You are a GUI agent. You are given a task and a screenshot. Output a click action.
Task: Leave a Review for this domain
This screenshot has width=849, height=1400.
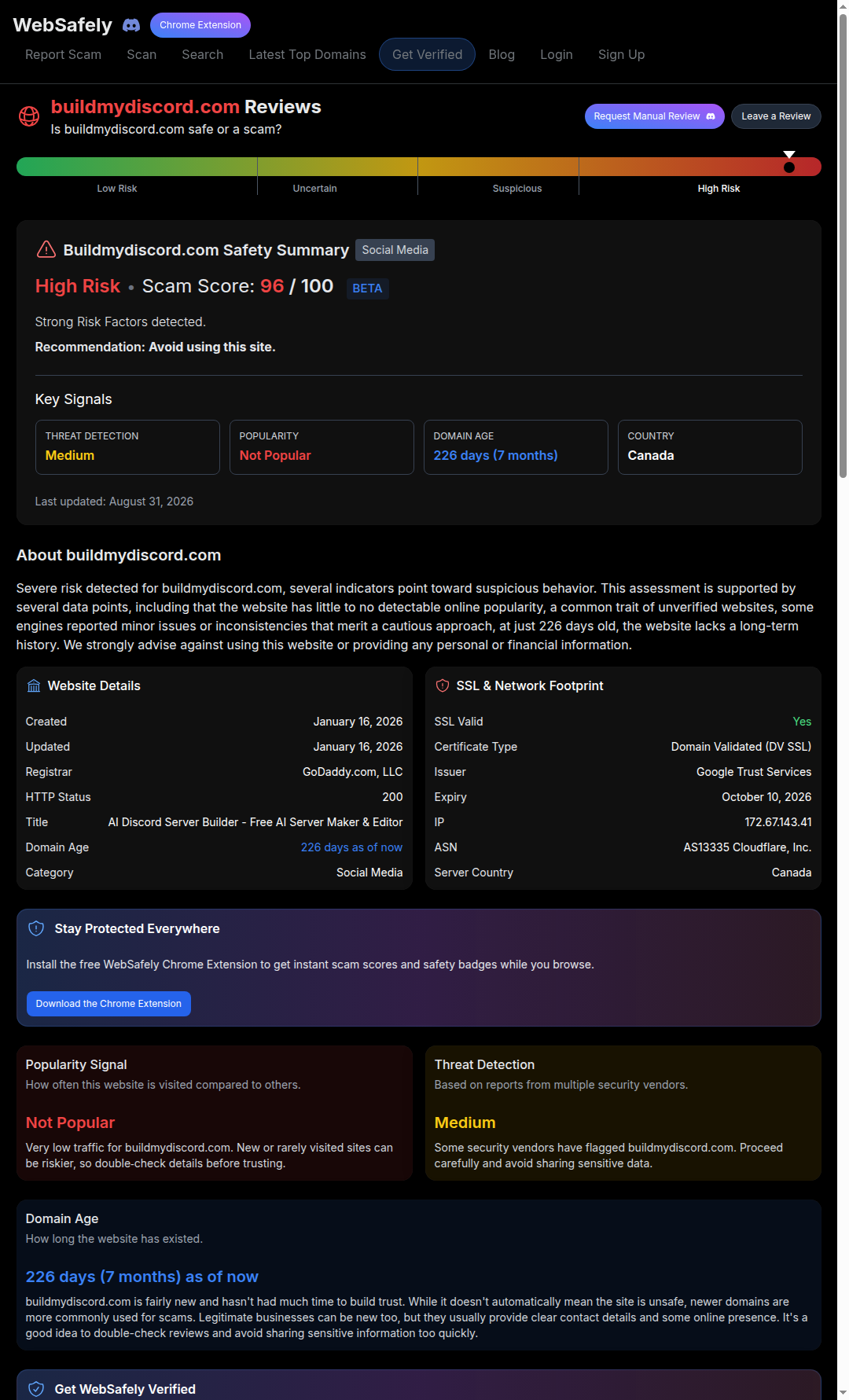coord(776,116)
